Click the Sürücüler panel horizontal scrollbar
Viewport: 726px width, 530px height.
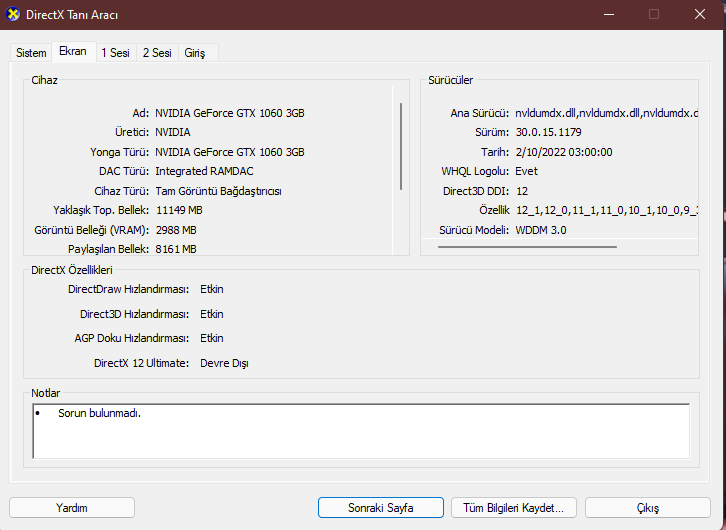(527, 247)
